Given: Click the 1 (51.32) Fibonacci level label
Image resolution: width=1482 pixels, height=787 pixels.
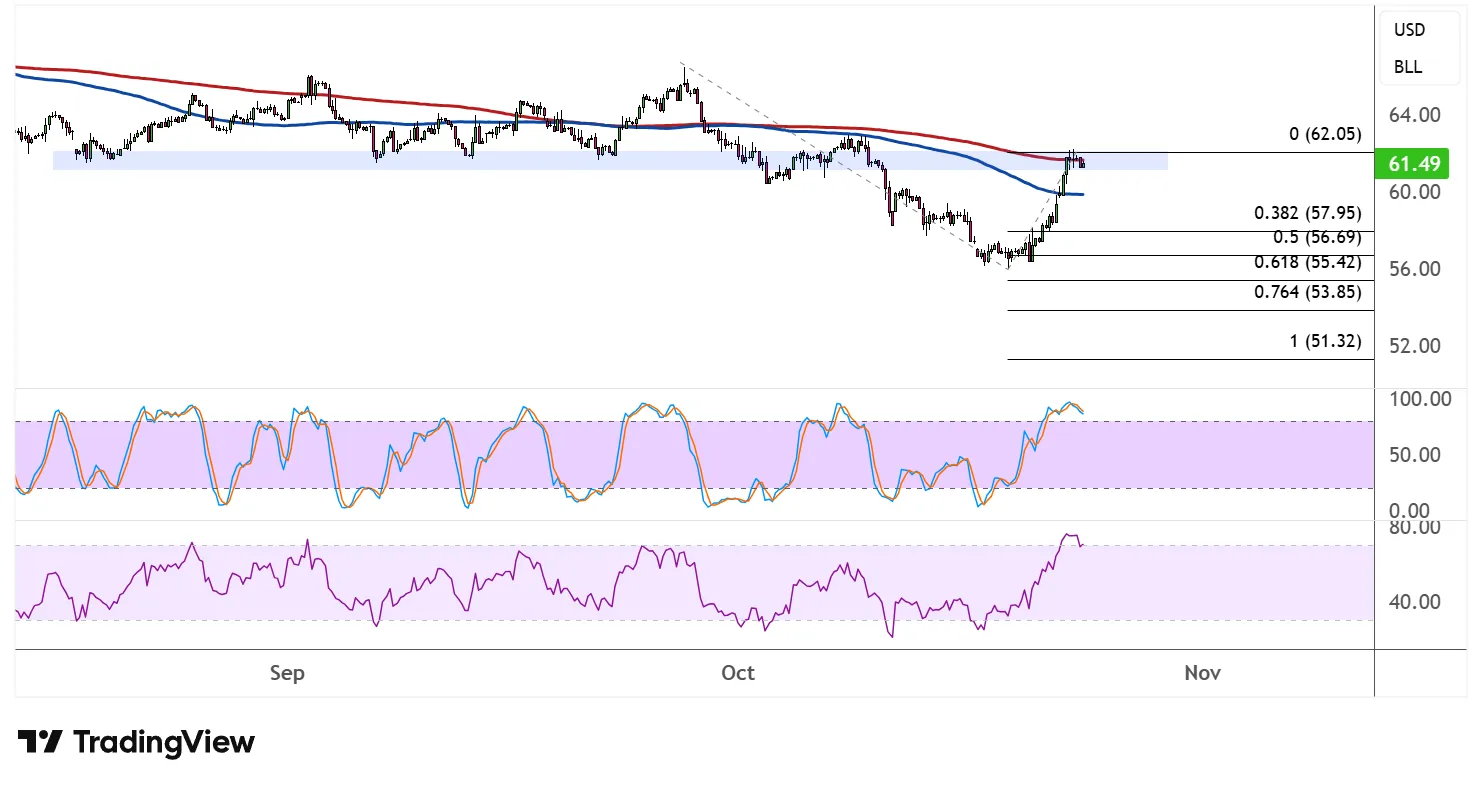Looking at the screenshot, I should click(1325, 341).
